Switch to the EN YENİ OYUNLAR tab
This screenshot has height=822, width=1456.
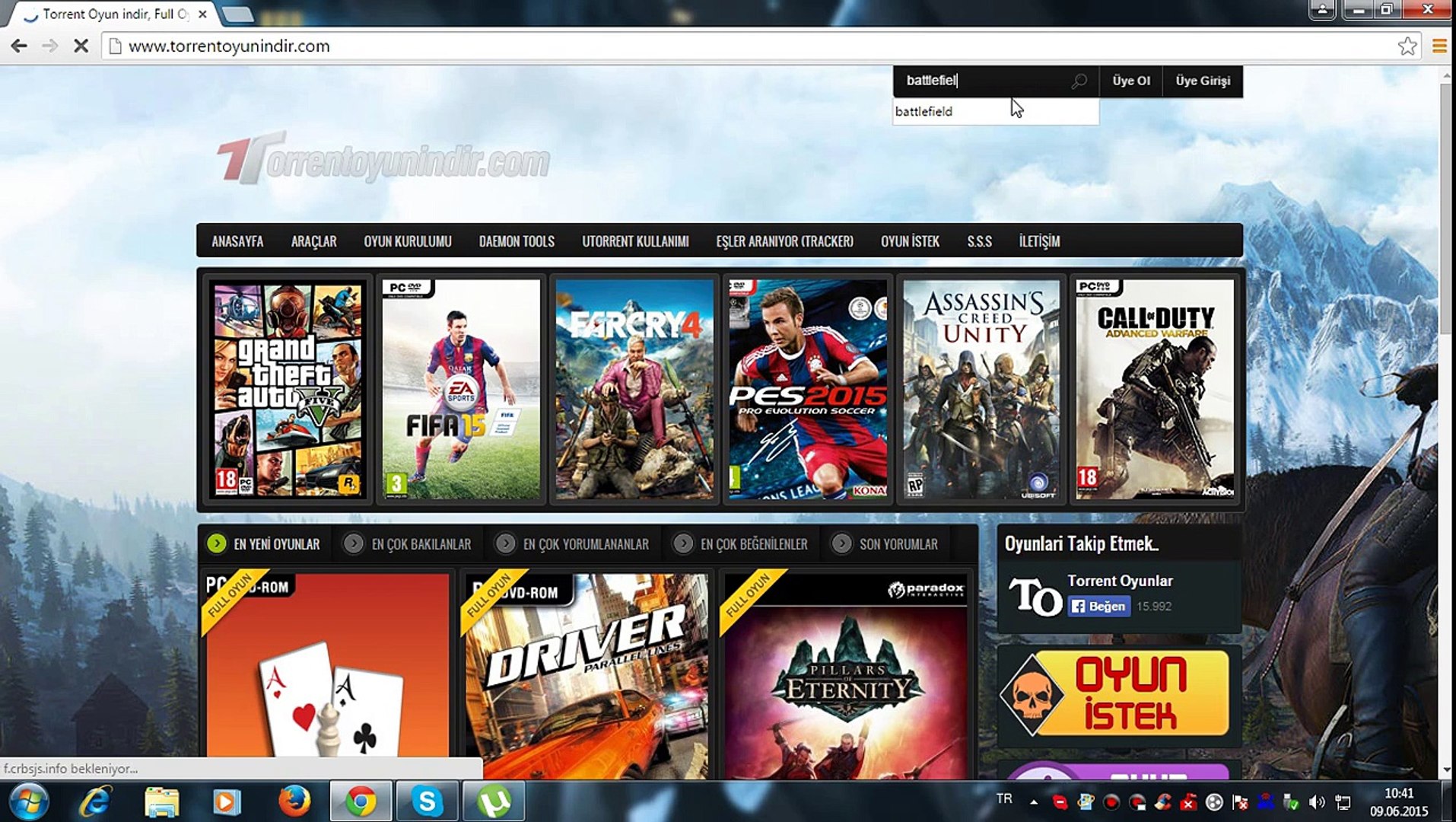pyautogui.click(x=265, y=544)
